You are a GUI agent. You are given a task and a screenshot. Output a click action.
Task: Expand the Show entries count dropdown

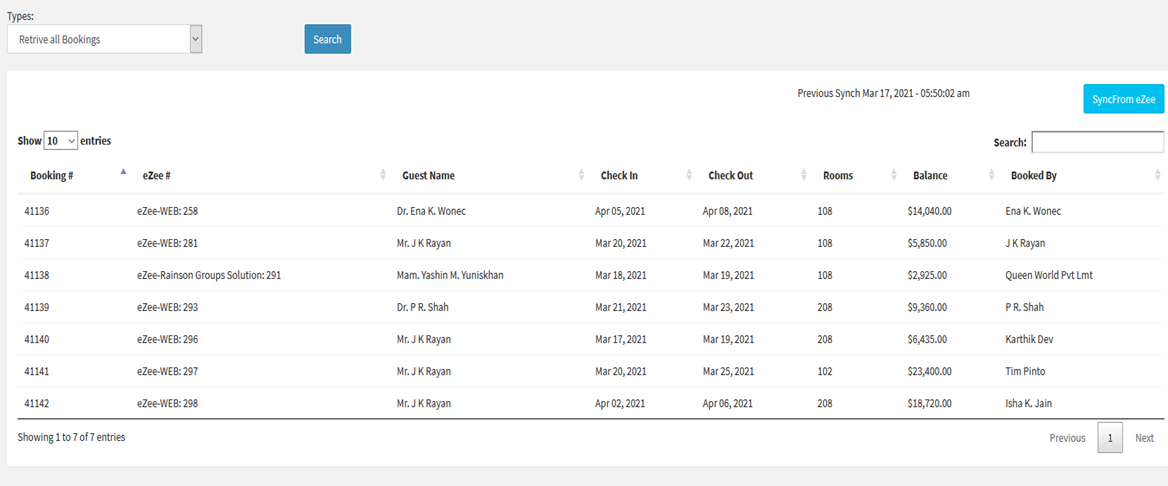tap(60, 140)
